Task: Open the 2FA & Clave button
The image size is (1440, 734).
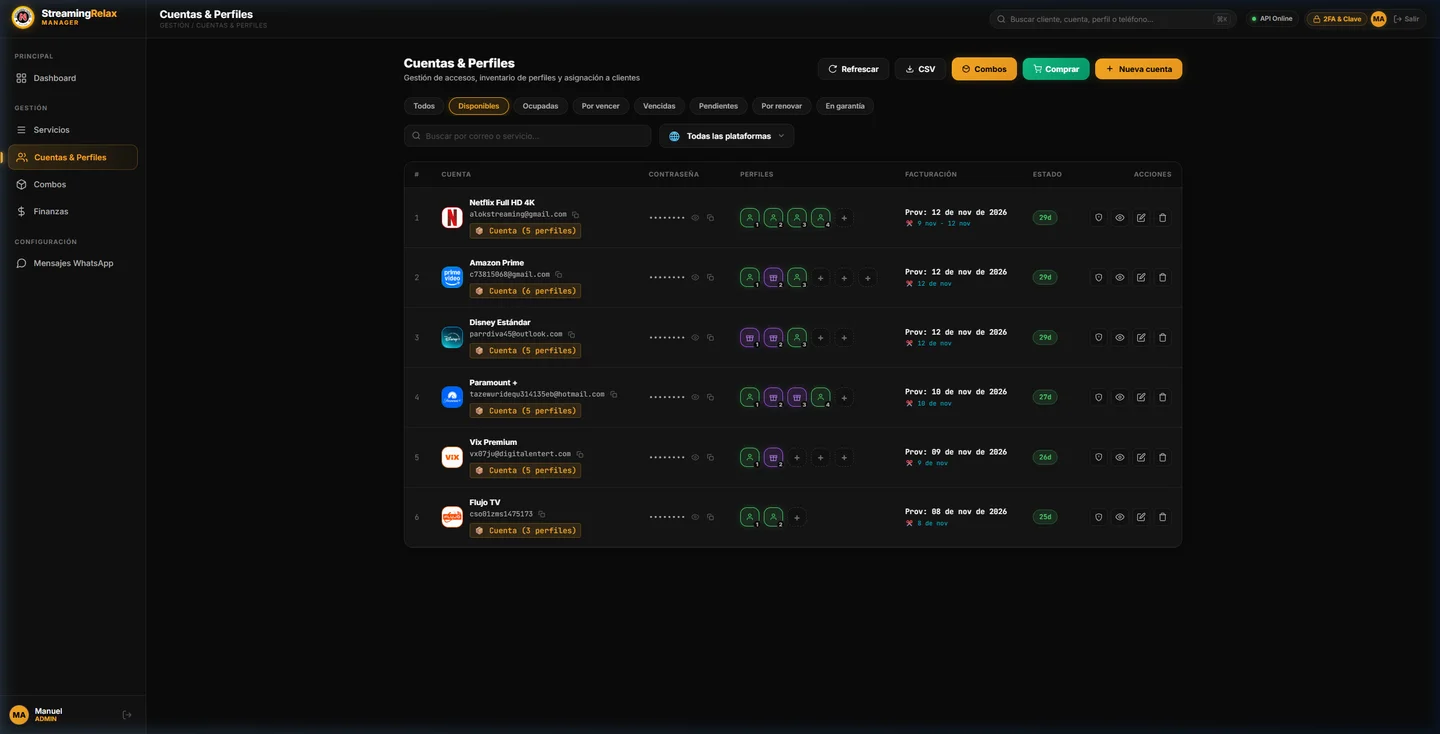Action: coord(1336,19)
